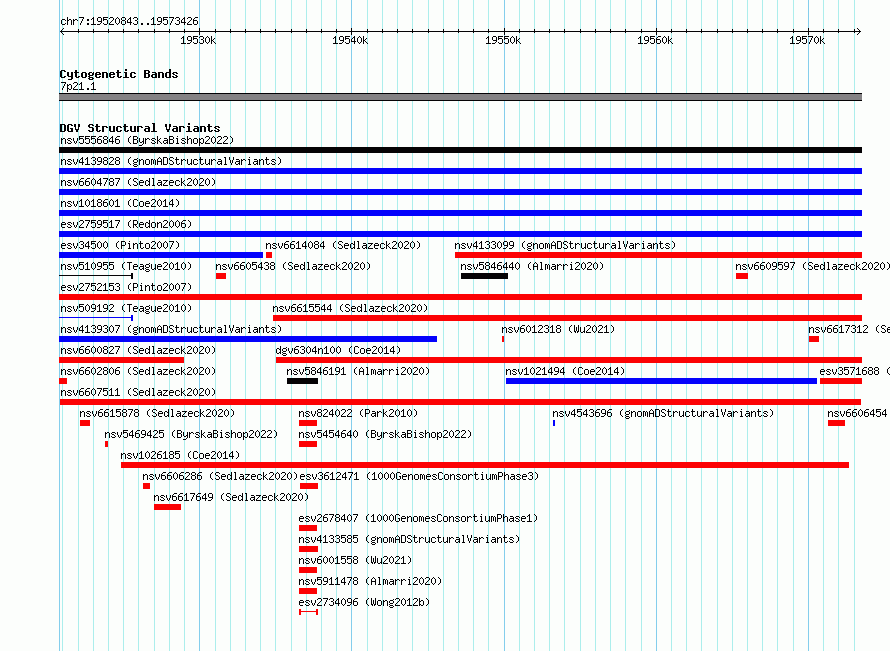Open nsv5454640 (ByrskaBishop2022) variant
890x651 pixels.
385,434
